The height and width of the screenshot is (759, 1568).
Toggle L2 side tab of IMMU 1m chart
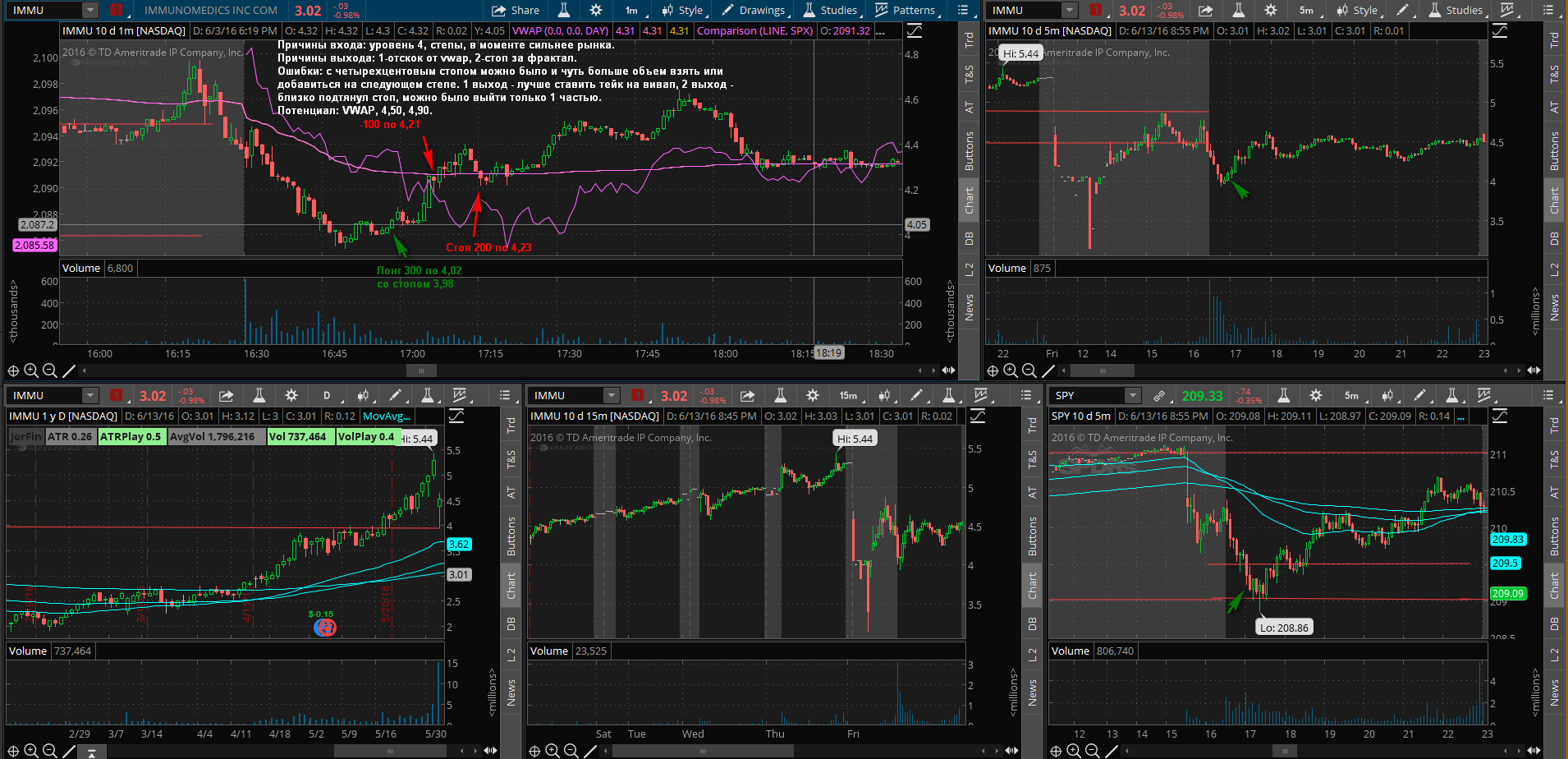click(x=969, y=268)
